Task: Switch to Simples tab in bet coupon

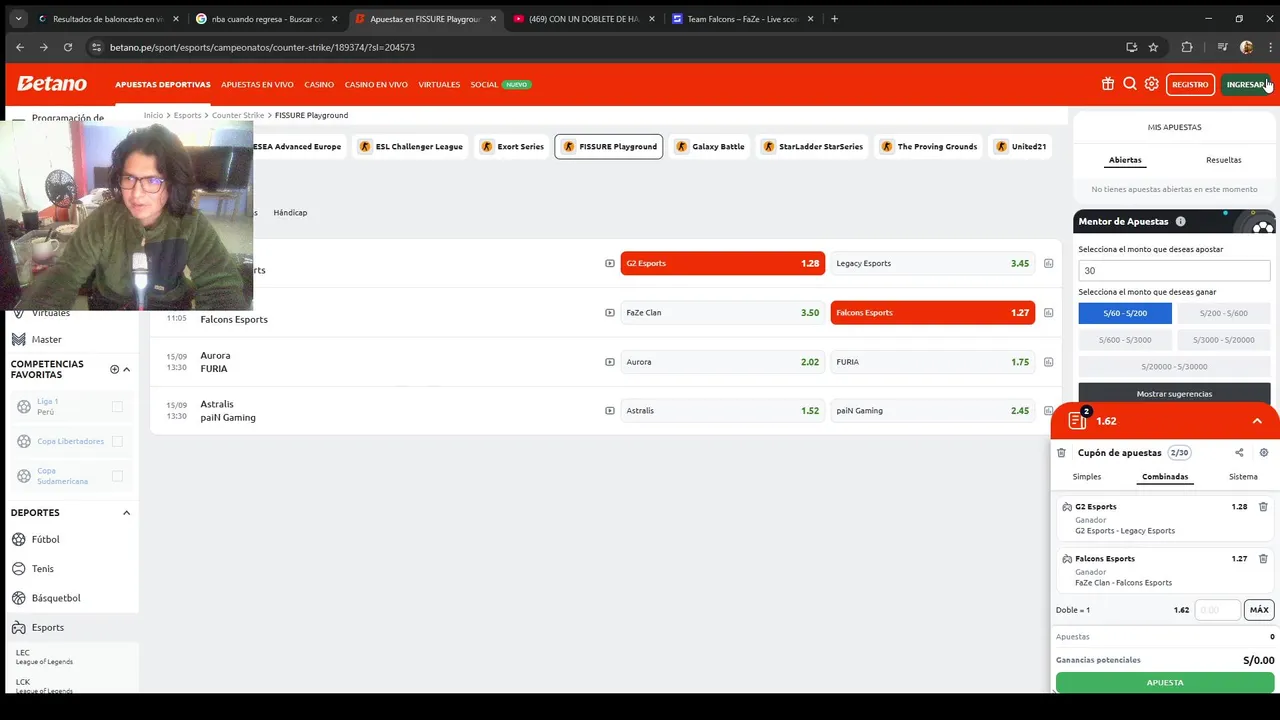Action: 1087,477
